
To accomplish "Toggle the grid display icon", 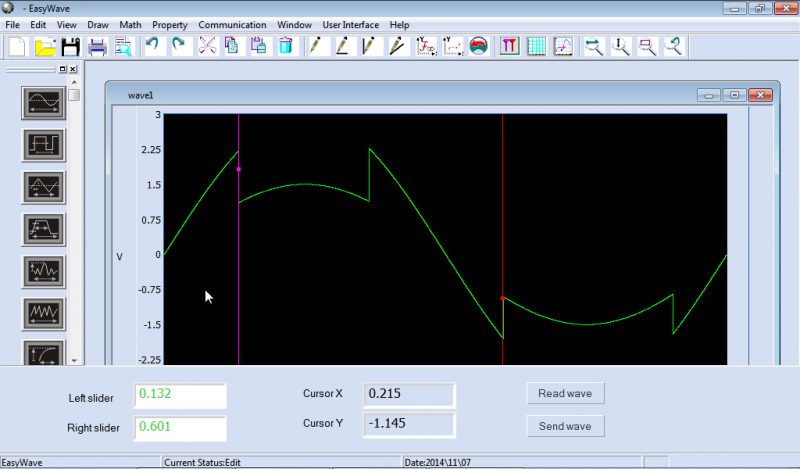I will 536,46.
